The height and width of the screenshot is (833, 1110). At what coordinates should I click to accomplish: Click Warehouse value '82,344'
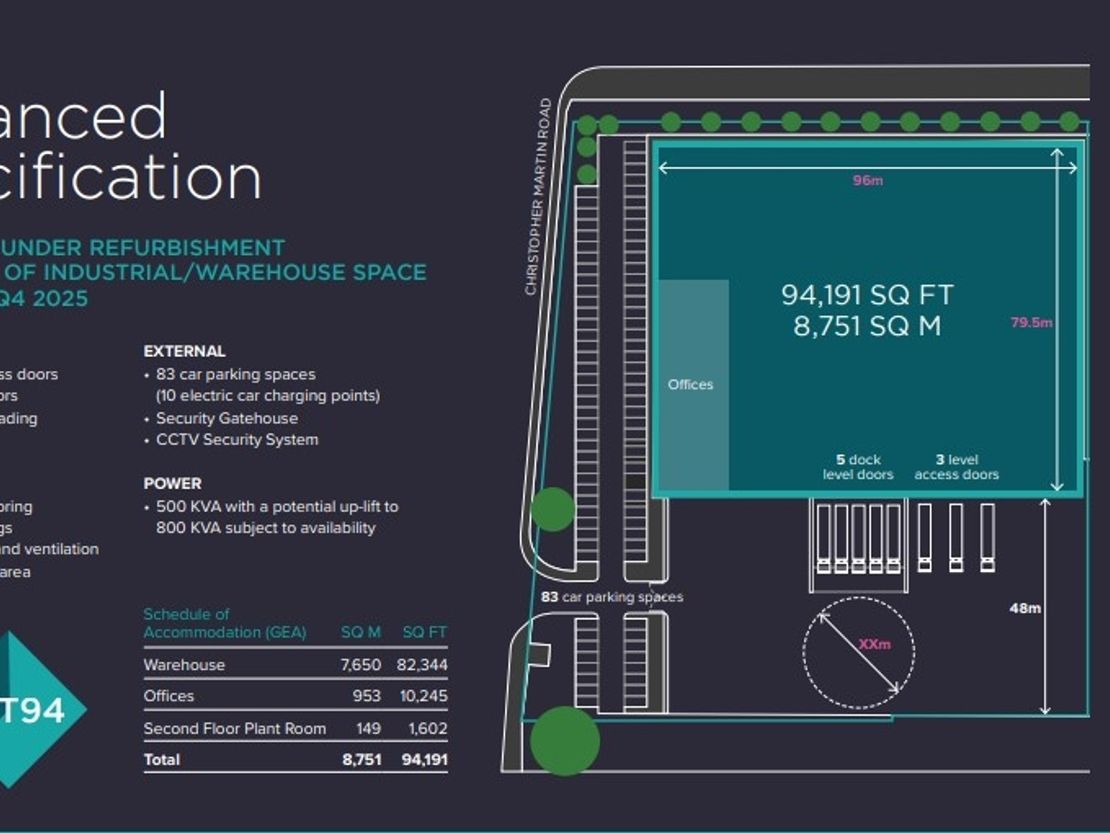point(422,665)
